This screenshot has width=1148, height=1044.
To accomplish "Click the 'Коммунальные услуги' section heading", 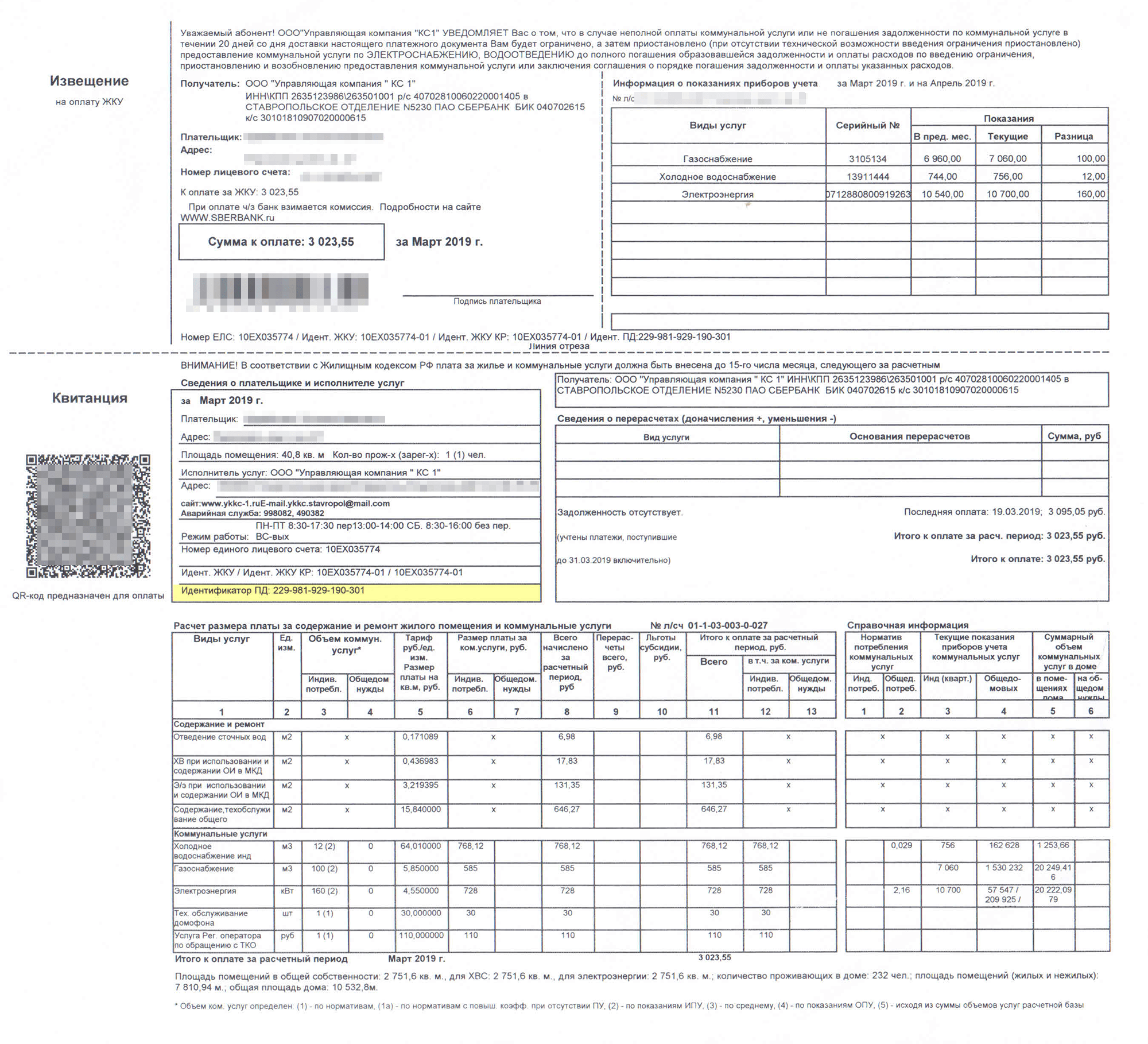I will pyautogui.click(x=220, y=834).
